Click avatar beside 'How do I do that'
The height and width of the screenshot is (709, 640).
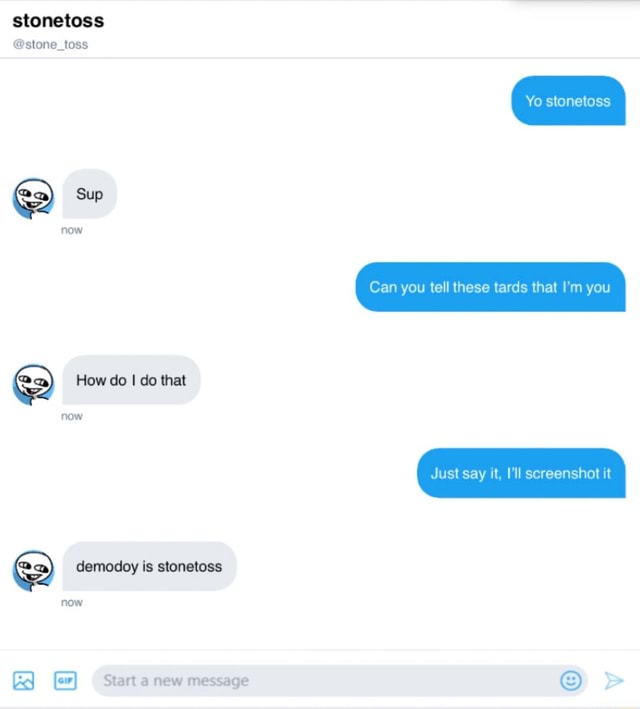[x=33, y=384]
